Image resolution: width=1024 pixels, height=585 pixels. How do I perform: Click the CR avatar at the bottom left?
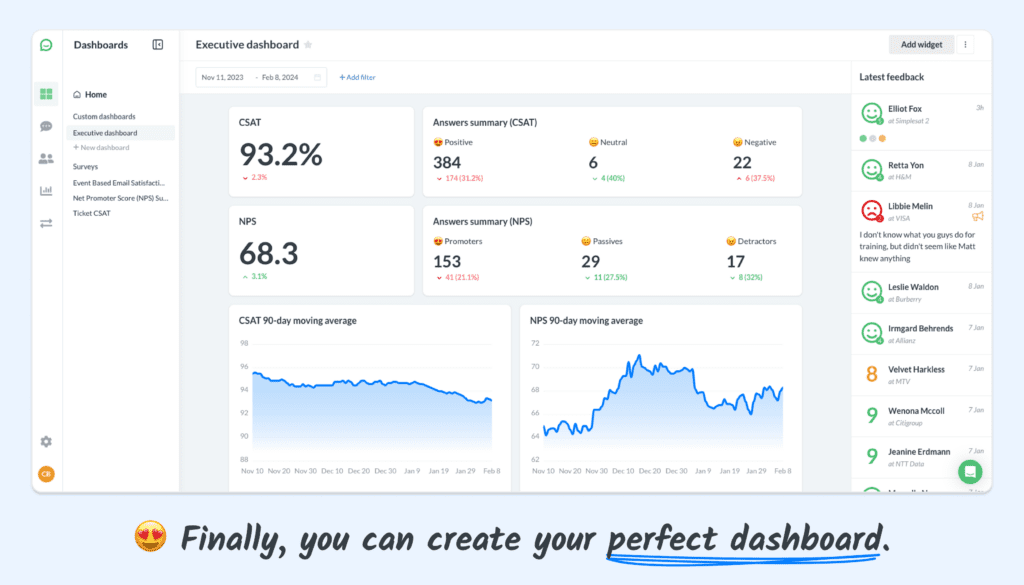click(x=44, y=474)
